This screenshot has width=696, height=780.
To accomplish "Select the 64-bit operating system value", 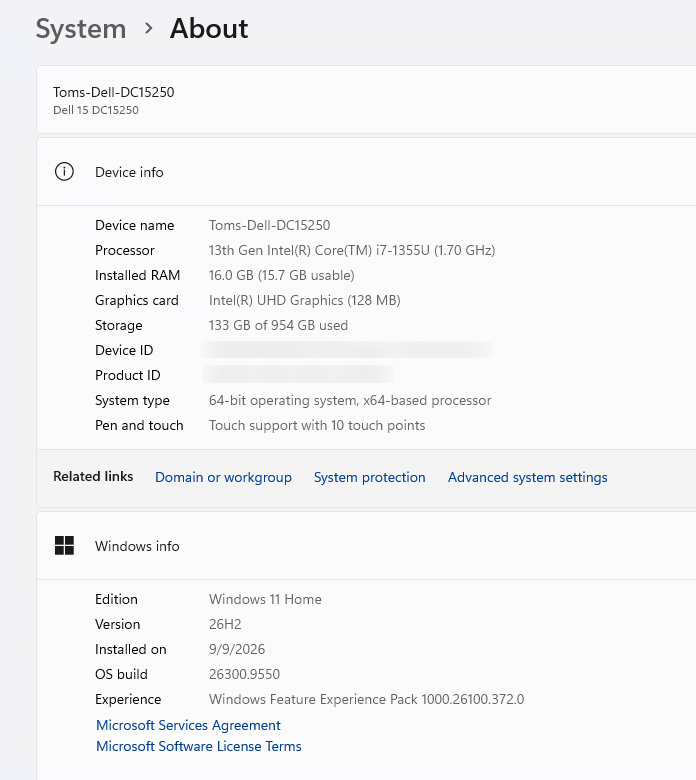I will tap(350, 400).
